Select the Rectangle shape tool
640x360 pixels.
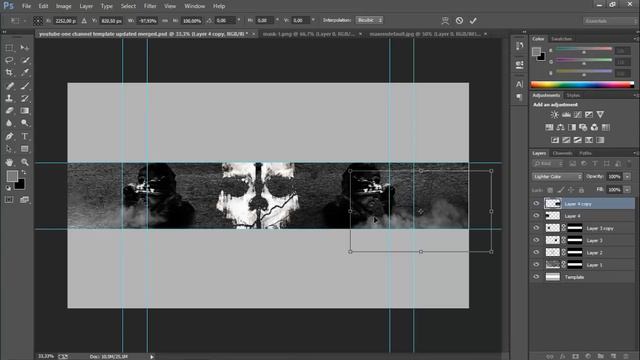24,149
